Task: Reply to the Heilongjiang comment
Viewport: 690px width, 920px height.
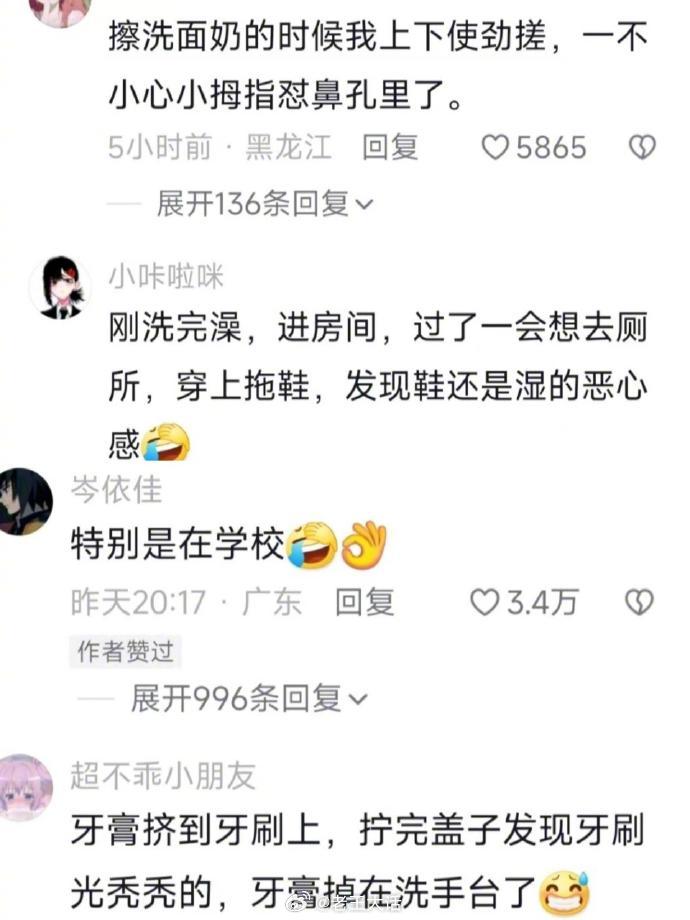Action: click(390, 147)
